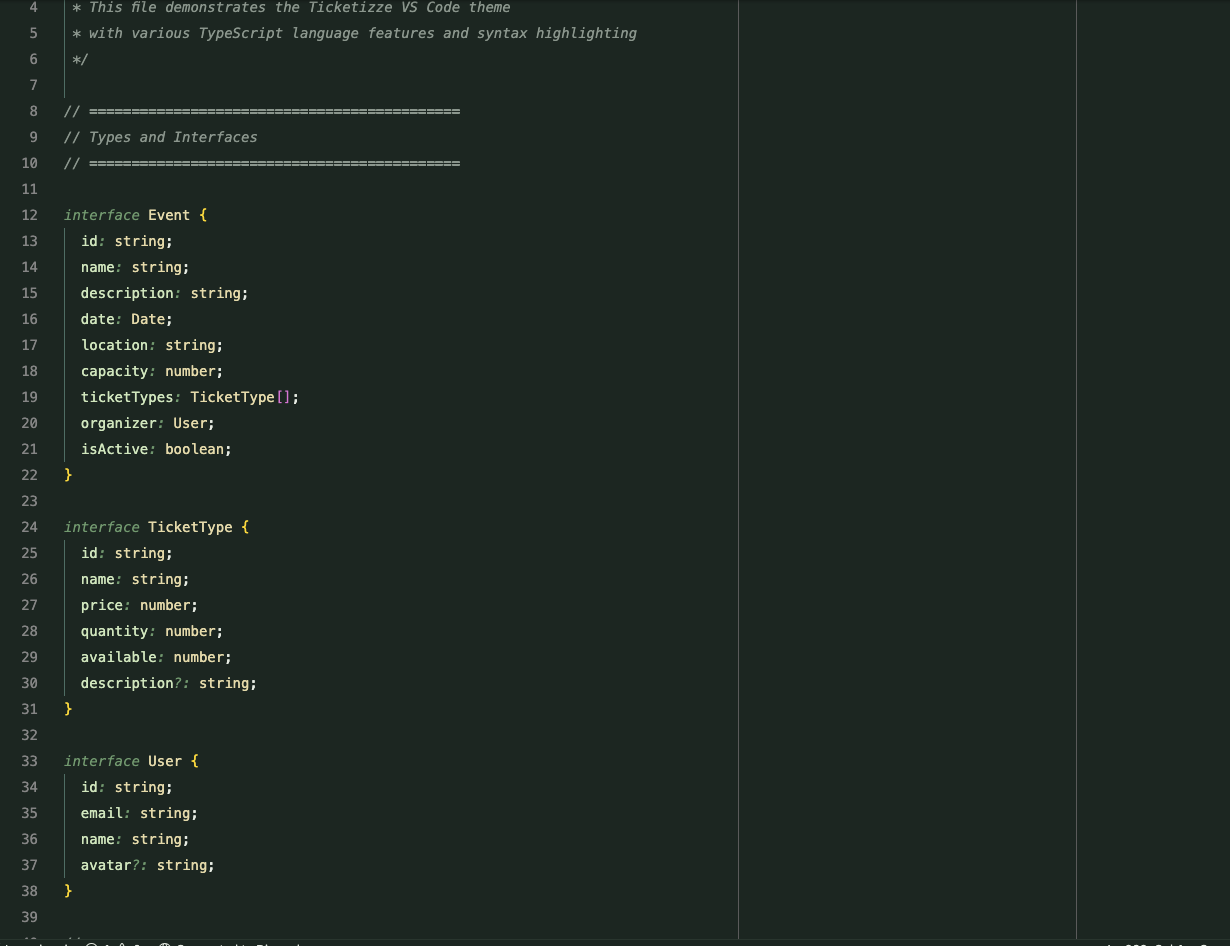
Task: Click the comment mentioning Ticketizze VS Code theme
Action: point(291,7)
